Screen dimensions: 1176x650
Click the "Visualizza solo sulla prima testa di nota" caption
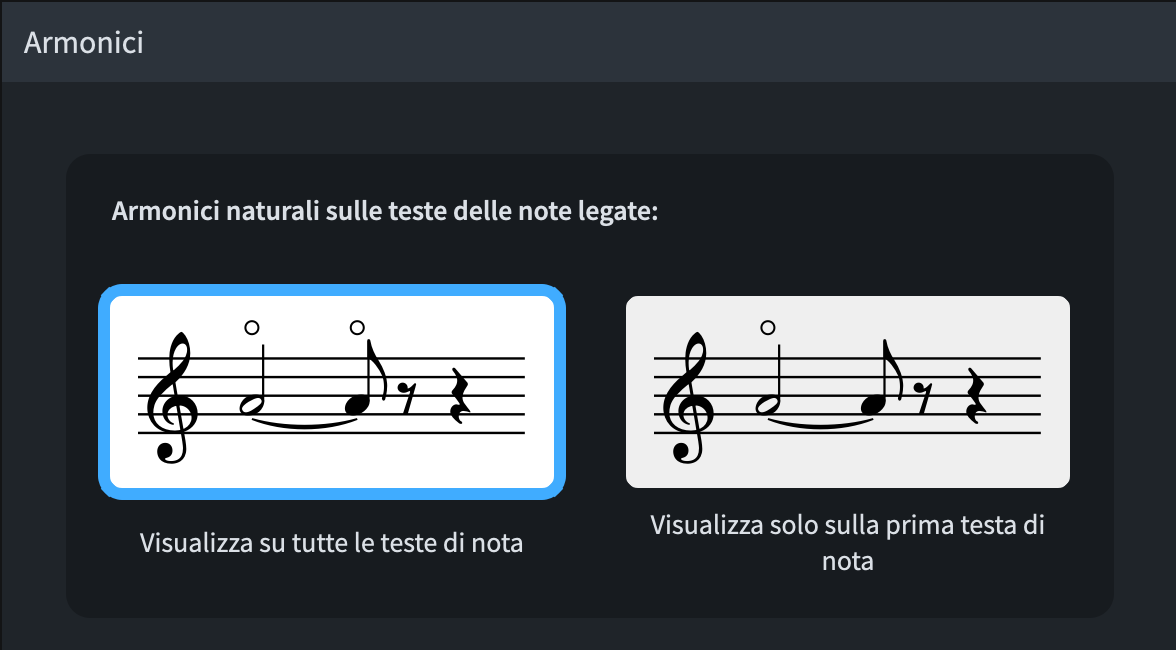tap(847, 543)
